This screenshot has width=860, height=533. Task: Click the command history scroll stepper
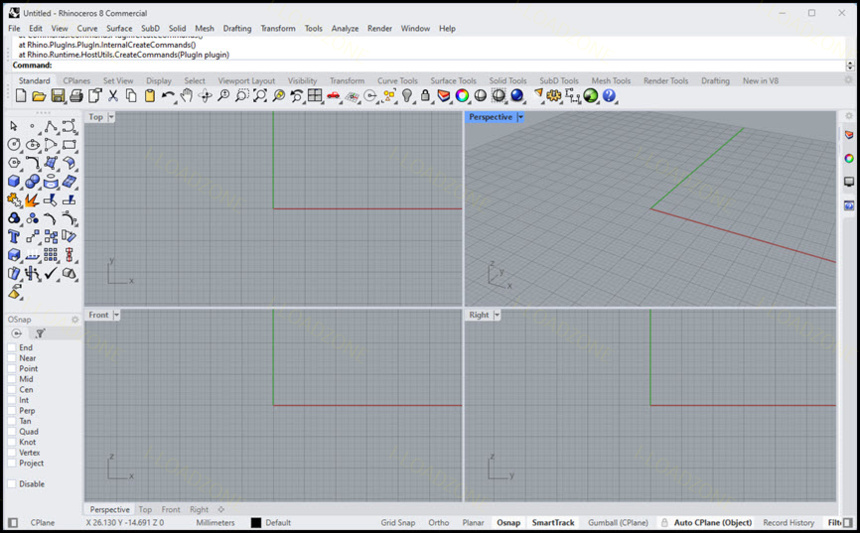pos(850,65)
